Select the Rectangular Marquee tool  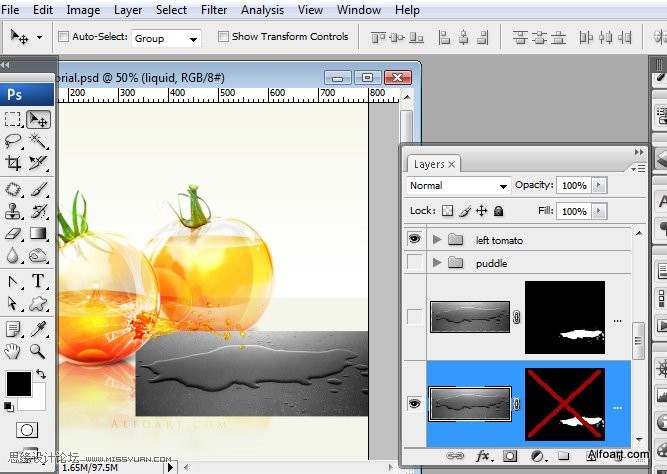pyautogui.click(x=13, y=119)
